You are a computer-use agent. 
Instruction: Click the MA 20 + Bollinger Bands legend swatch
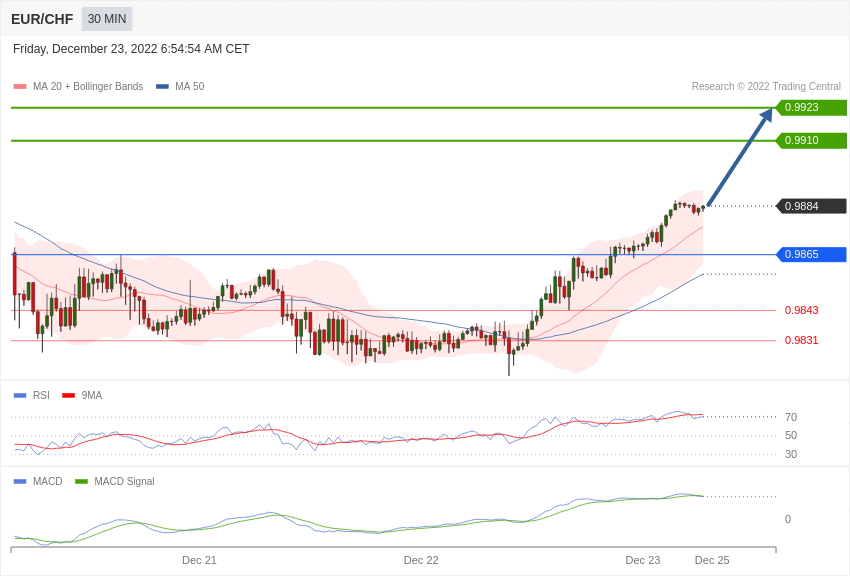coord(20,87)
